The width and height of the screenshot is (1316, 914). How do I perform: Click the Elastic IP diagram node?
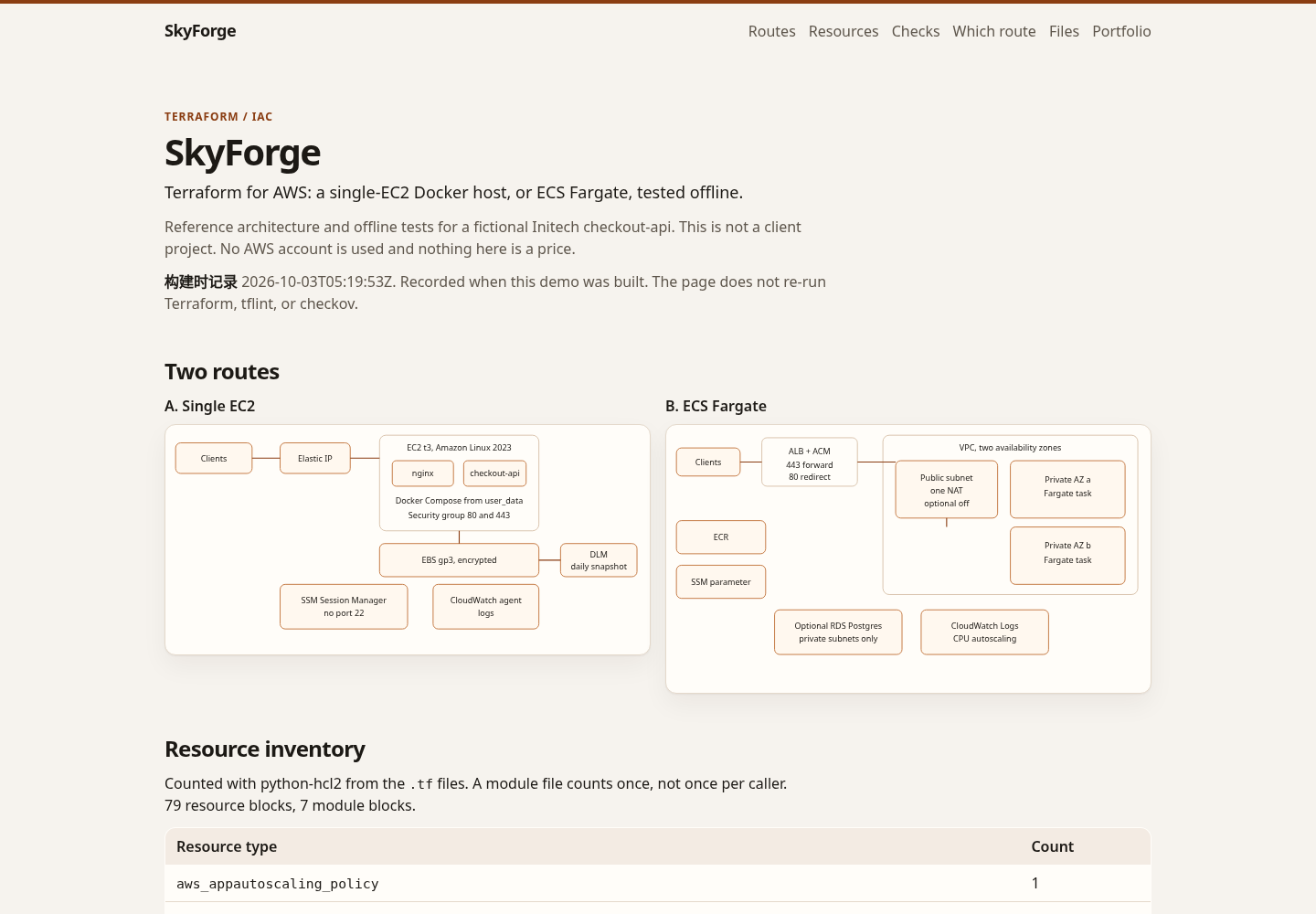(315, 458)
